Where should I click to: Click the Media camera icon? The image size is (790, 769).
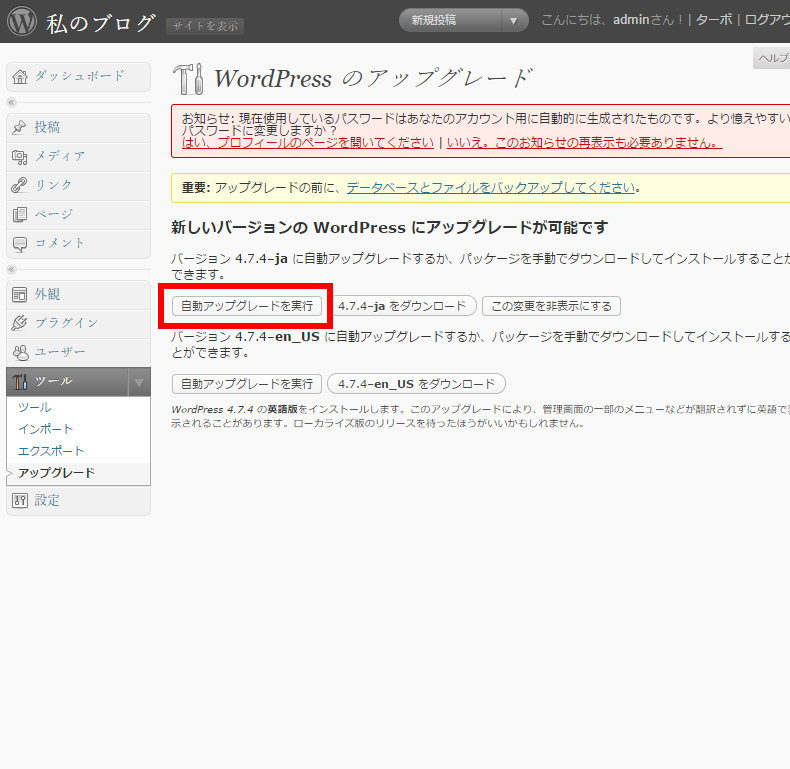pos(19,157)
